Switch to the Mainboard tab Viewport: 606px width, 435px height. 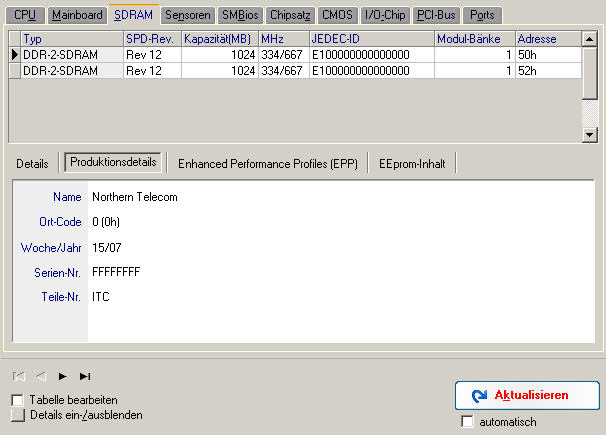coord(77,15)
